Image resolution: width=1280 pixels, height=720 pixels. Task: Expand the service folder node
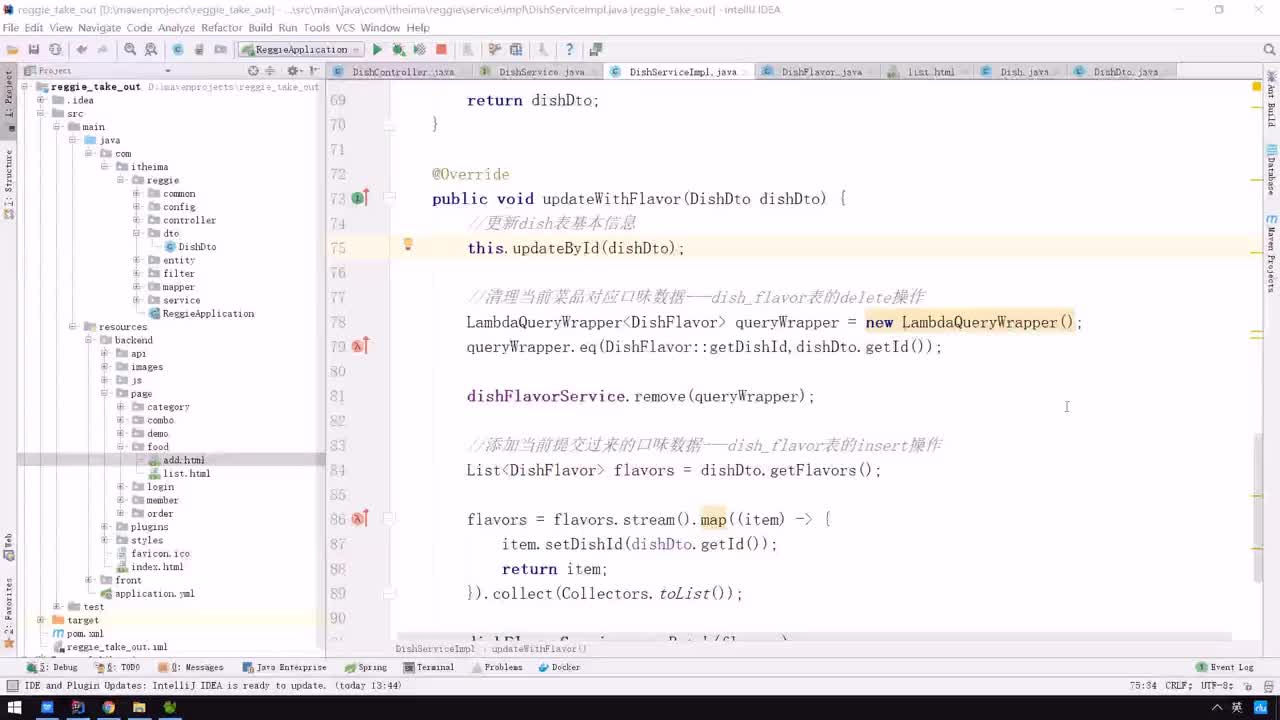pyautogui.click(x=137, y=300)
